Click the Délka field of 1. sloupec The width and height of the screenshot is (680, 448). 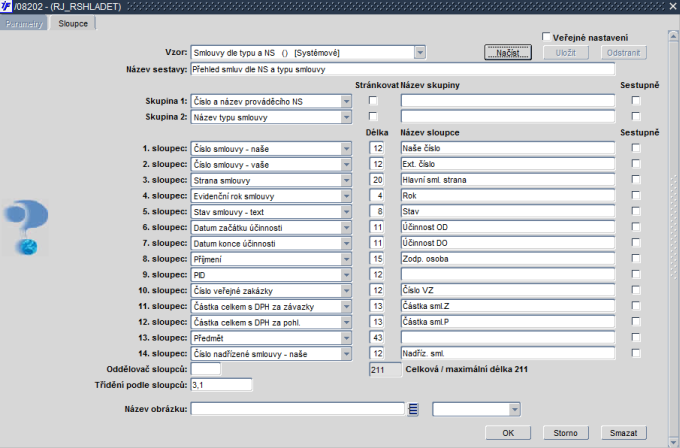376,148
